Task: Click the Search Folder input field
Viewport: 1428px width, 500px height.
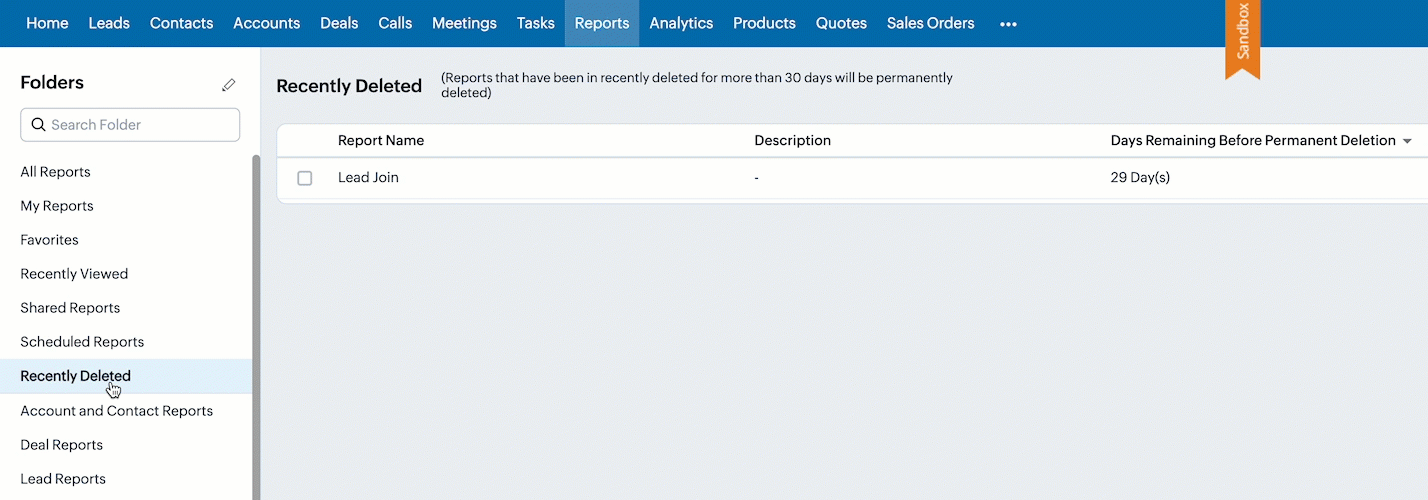Action: (x=140, y=125)
